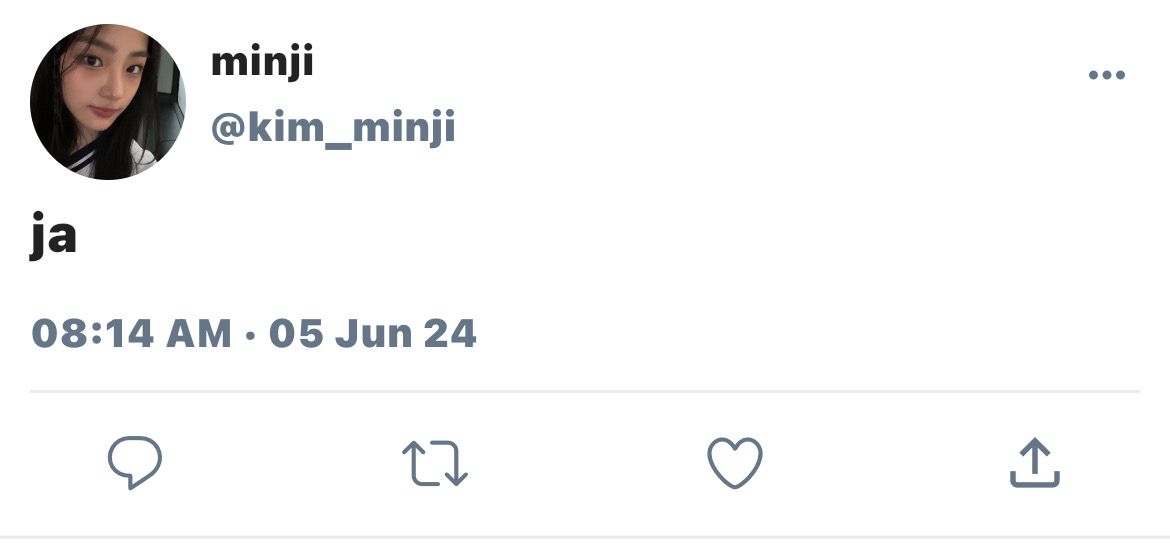Open profile via the display name minji
Image resolution: width=1170 pixels, height=555 pixels.
coord(262,63)
